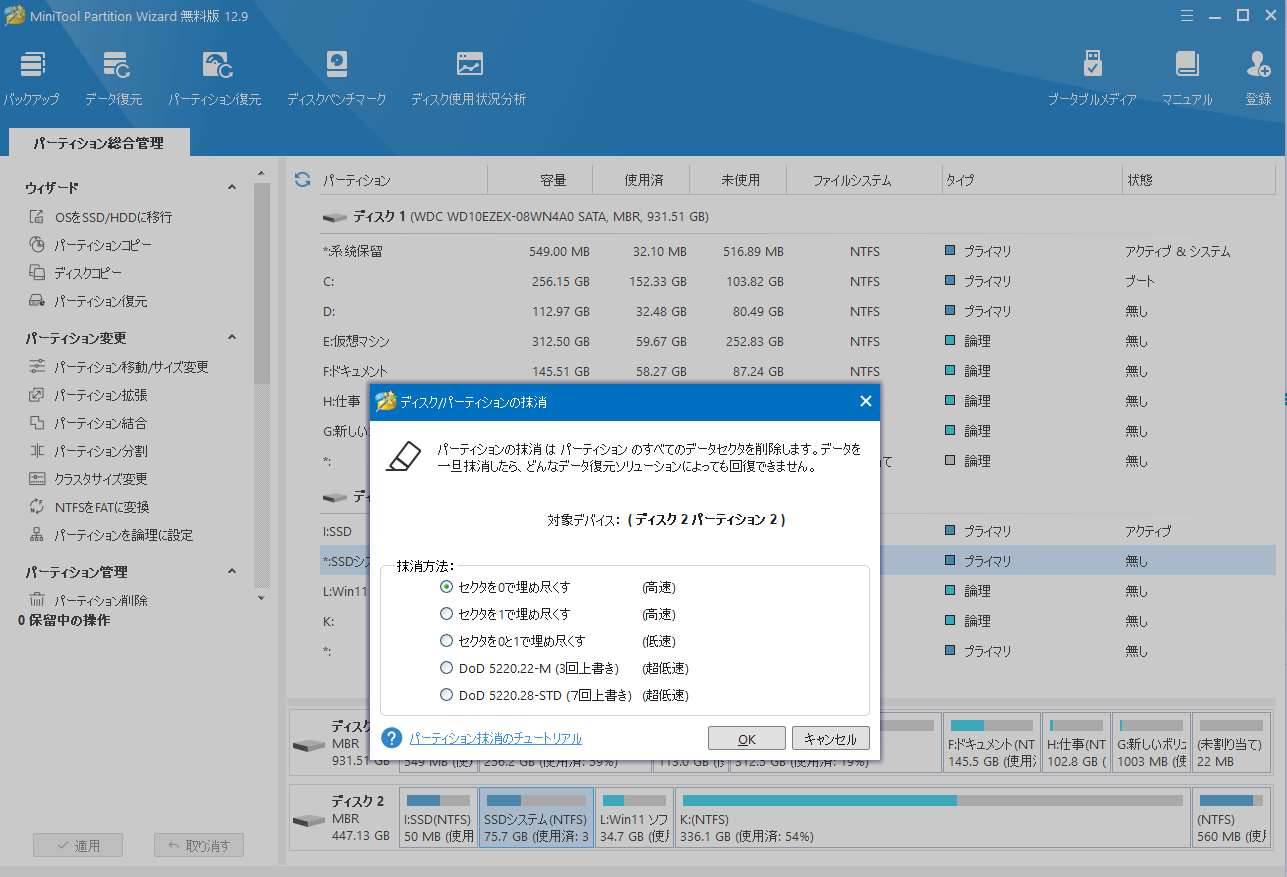Select L:Win11 block in disk map

[634, 816]
